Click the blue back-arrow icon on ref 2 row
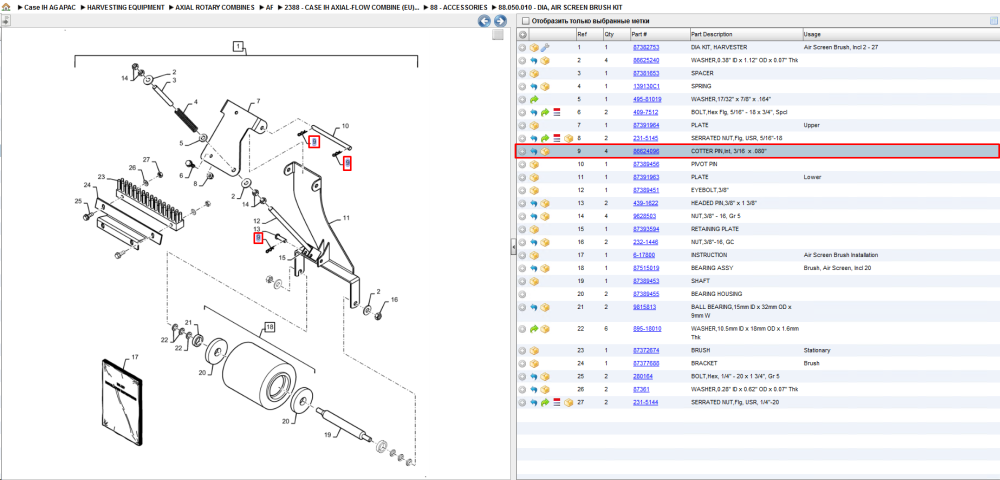 (534, 61)
